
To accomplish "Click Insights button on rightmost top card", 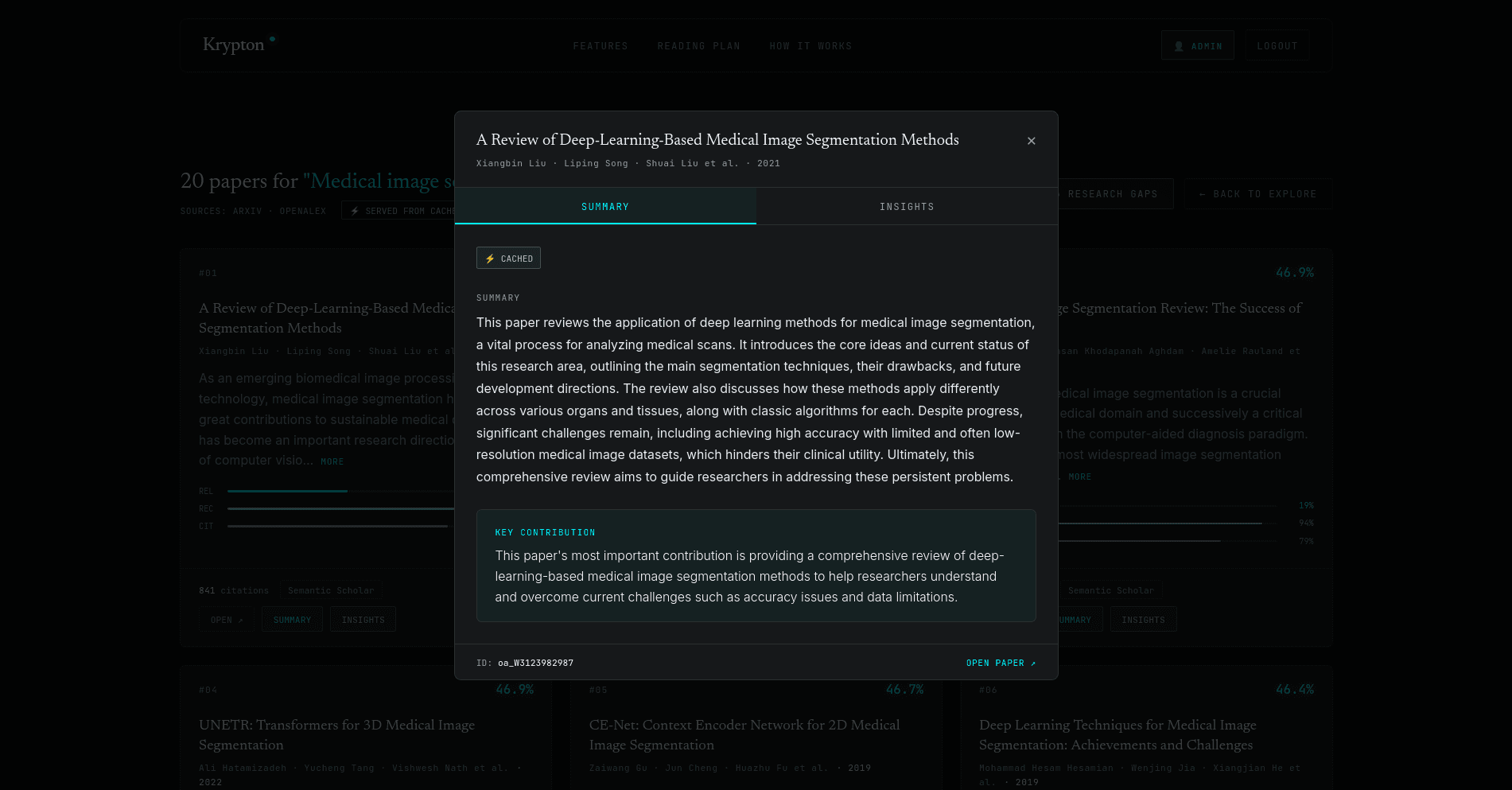I will [x=1143, y=620].
